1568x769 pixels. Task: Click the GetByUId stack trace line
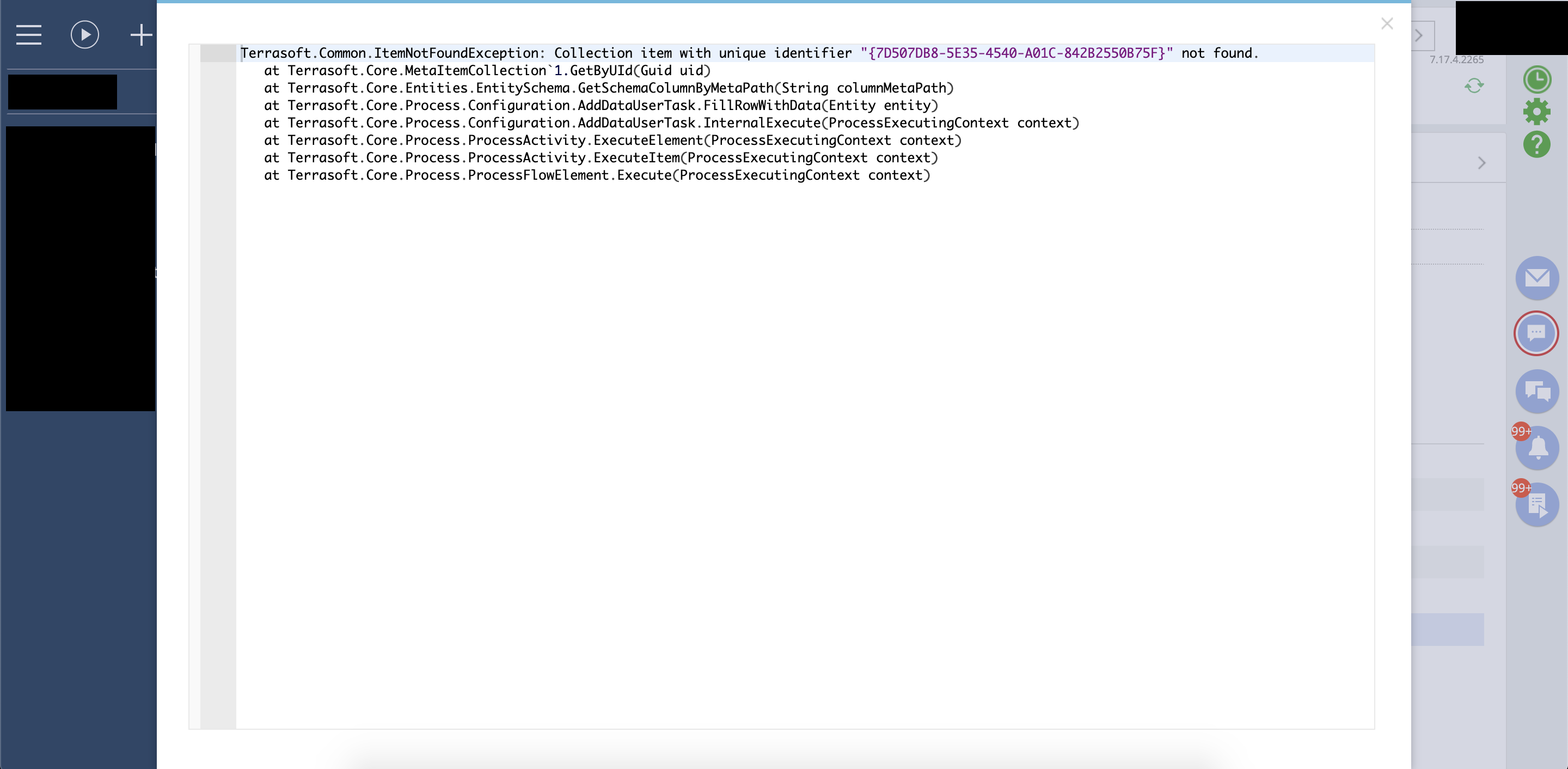tap(487, 71)
